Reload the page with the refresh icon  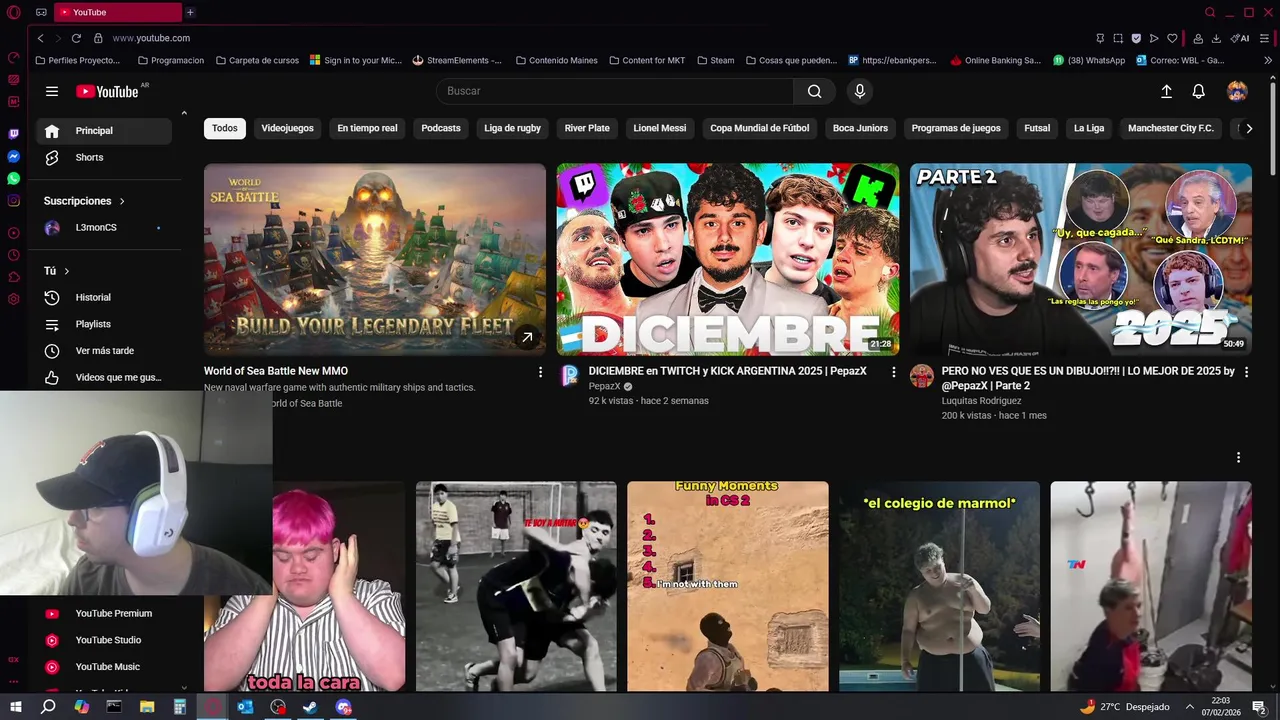(x=76, y=38)
